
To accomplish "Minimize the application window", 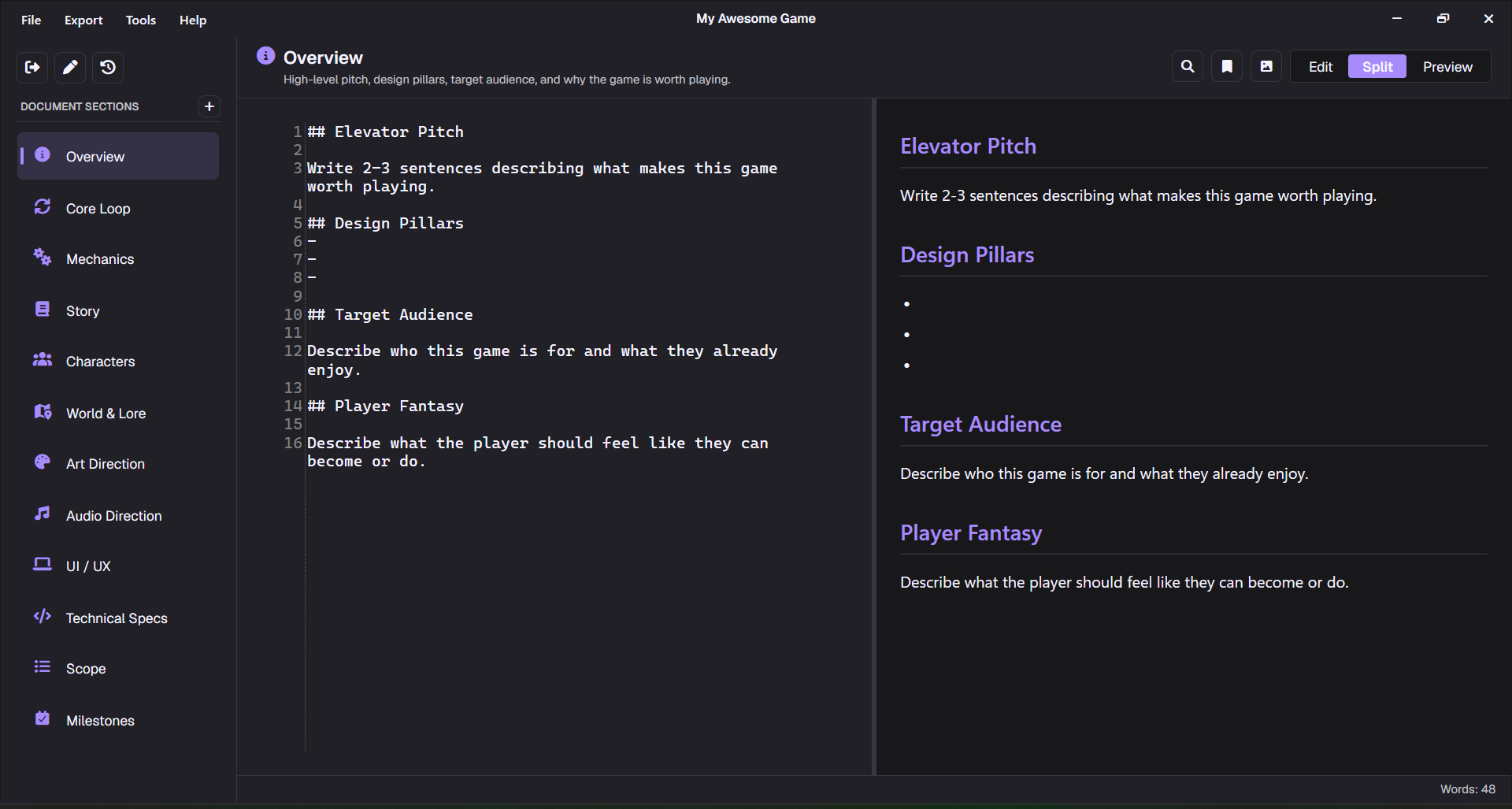I will coord(1397,18).
